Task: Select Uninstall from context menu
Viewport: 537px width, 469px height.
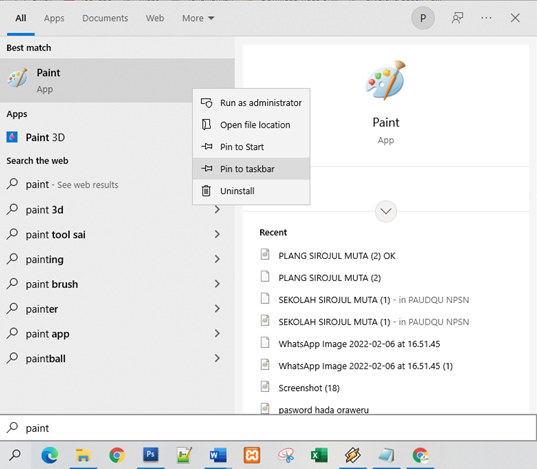Action: pyautogui.click(x=251, y=191)
